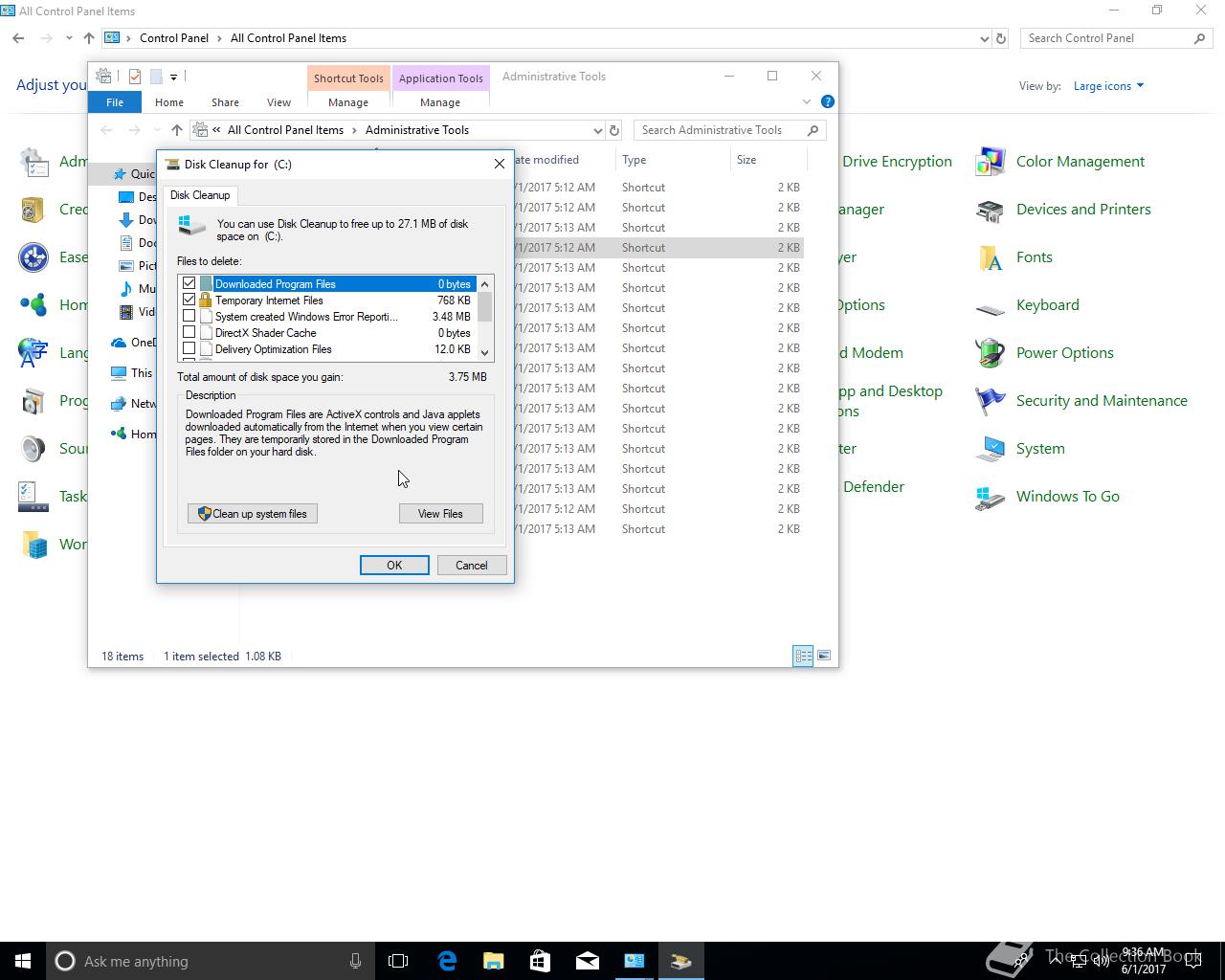Sort by the Size column header
The image size is (1225, 980).
pos(768,160)
